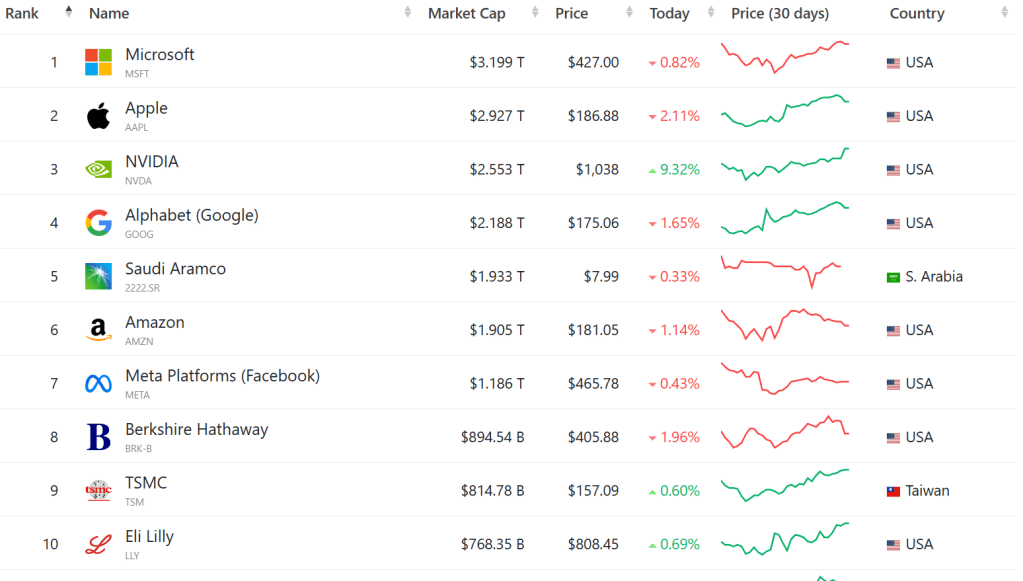Click the Saudi Aramco logo icon
This screenshot has height=581, width=1023.
coord(98,276)
